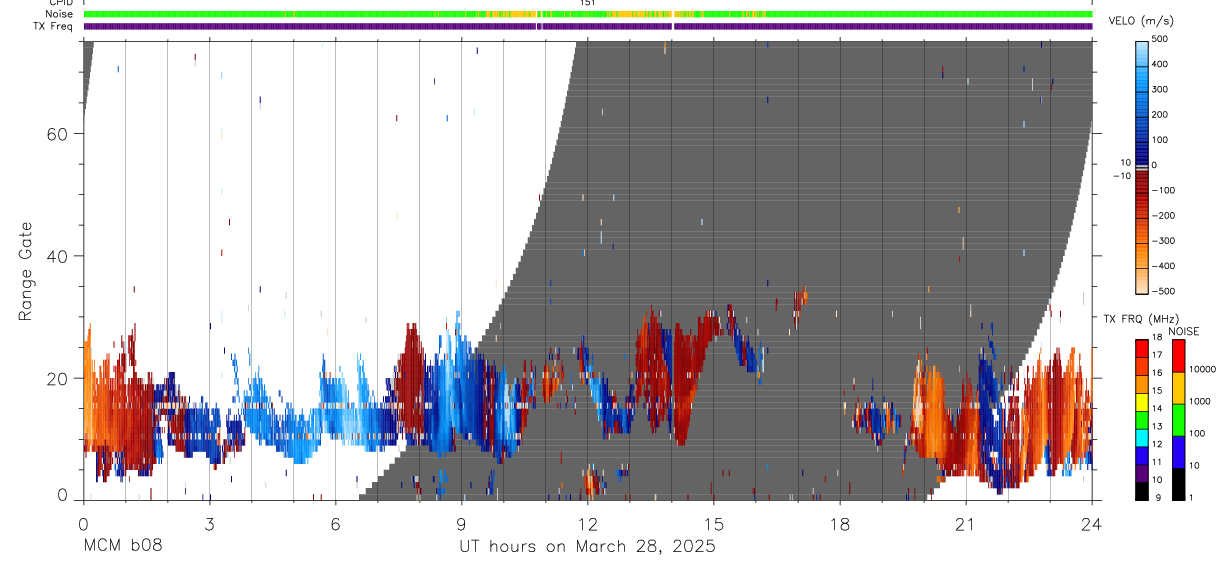Click range gate "20" on the y-axis
The height and width of the screenshot is (567, 1228).
point(57,378)
